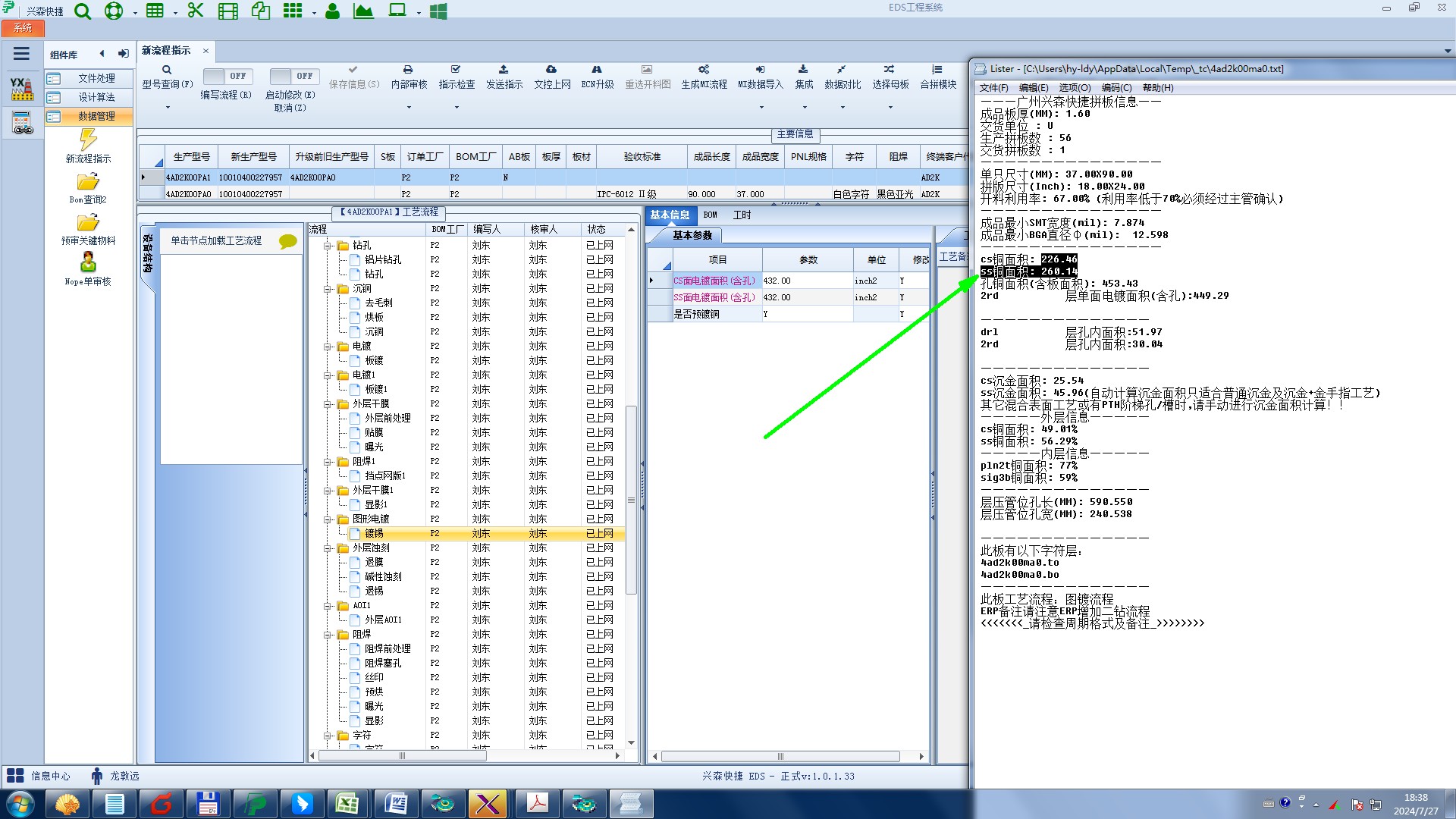This screenshot has height=819, width=1456.
Task: Open dropdown arrow under MI数据导入
Action: pos(761,107)
